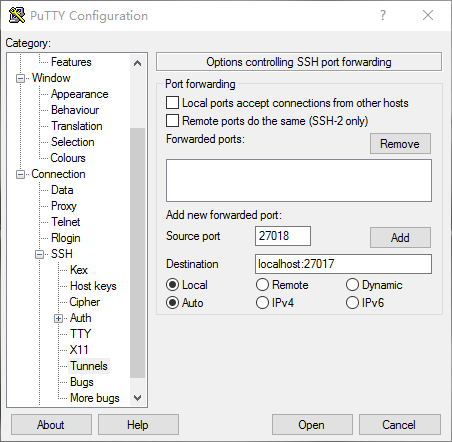Screen dimensions: 452x442
Task: Select the IPv4 radio button
Action: (262, 303)
